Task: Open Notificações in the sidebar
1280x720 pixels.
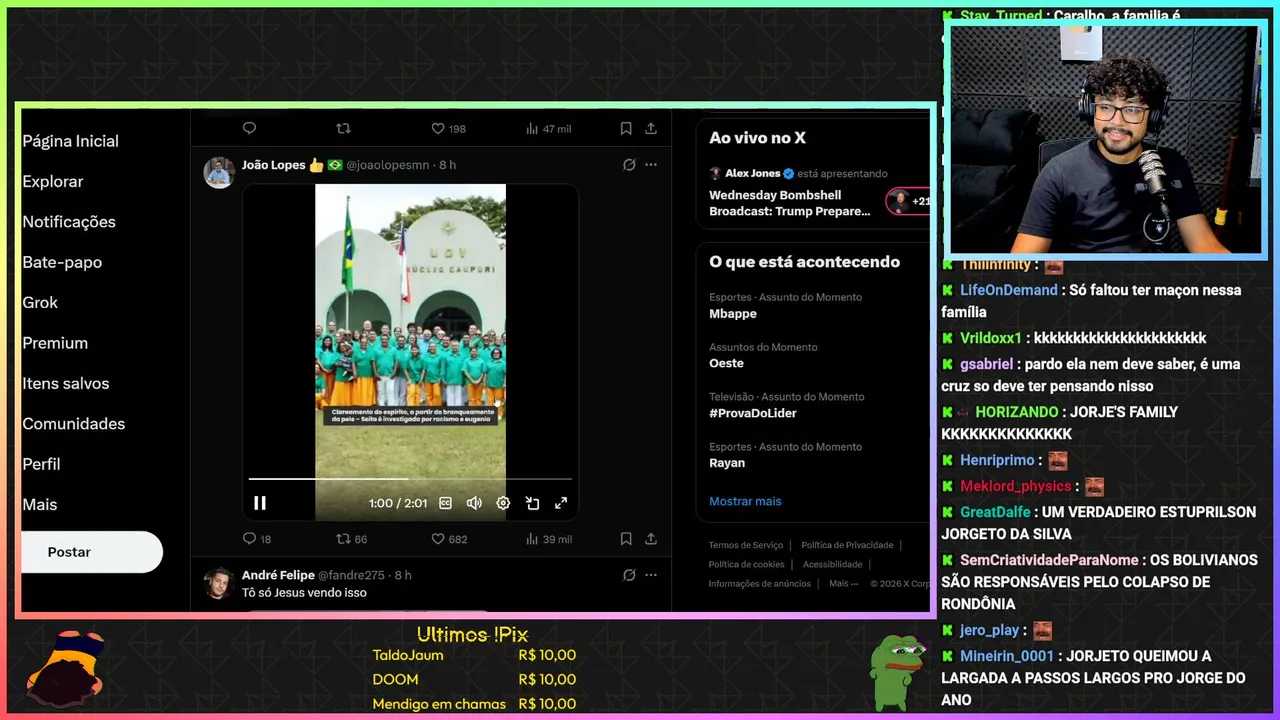Action: click(69, 222)
